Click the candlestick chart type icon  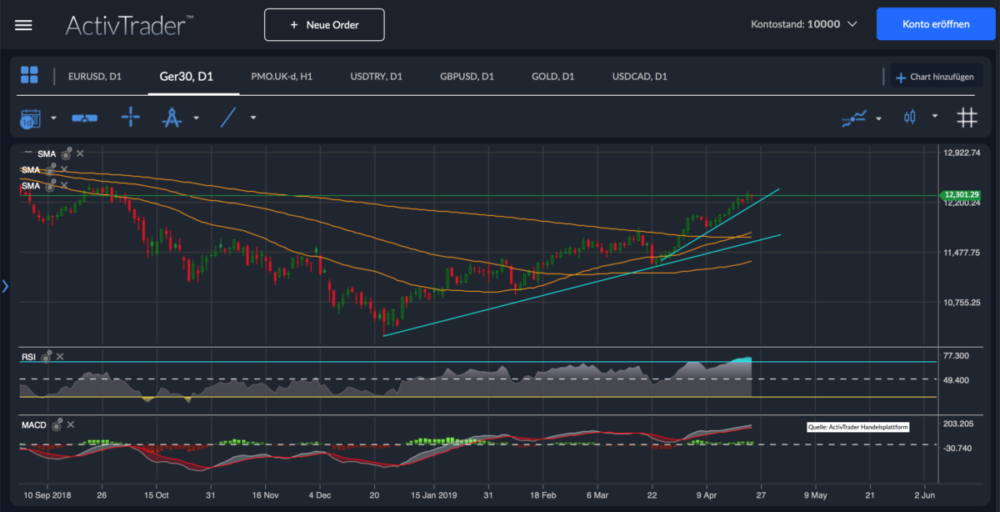[910, 117]
